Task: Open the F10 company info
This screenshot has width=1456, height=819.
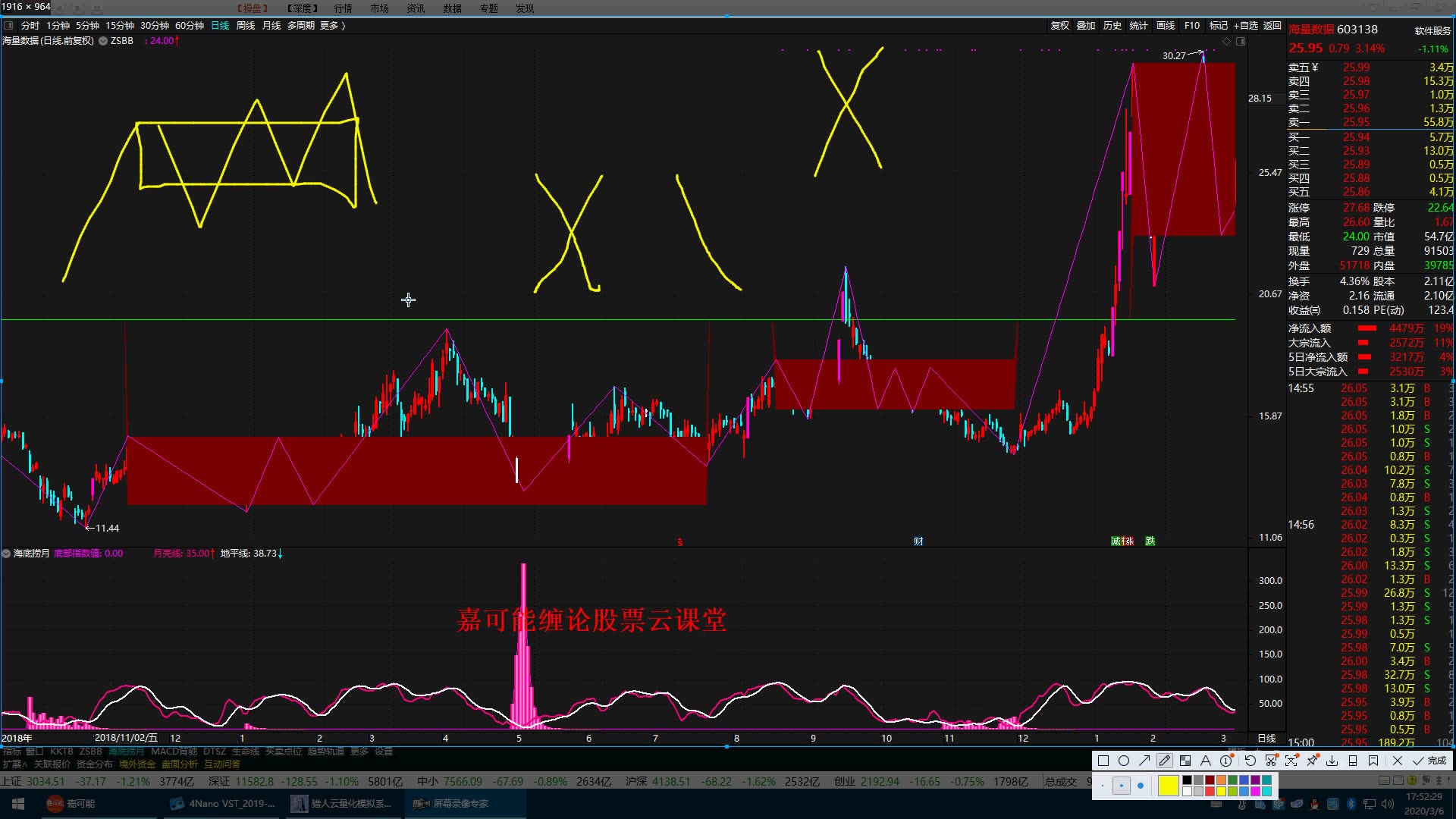Action: pyautogui.click(x=1192, y=25)
